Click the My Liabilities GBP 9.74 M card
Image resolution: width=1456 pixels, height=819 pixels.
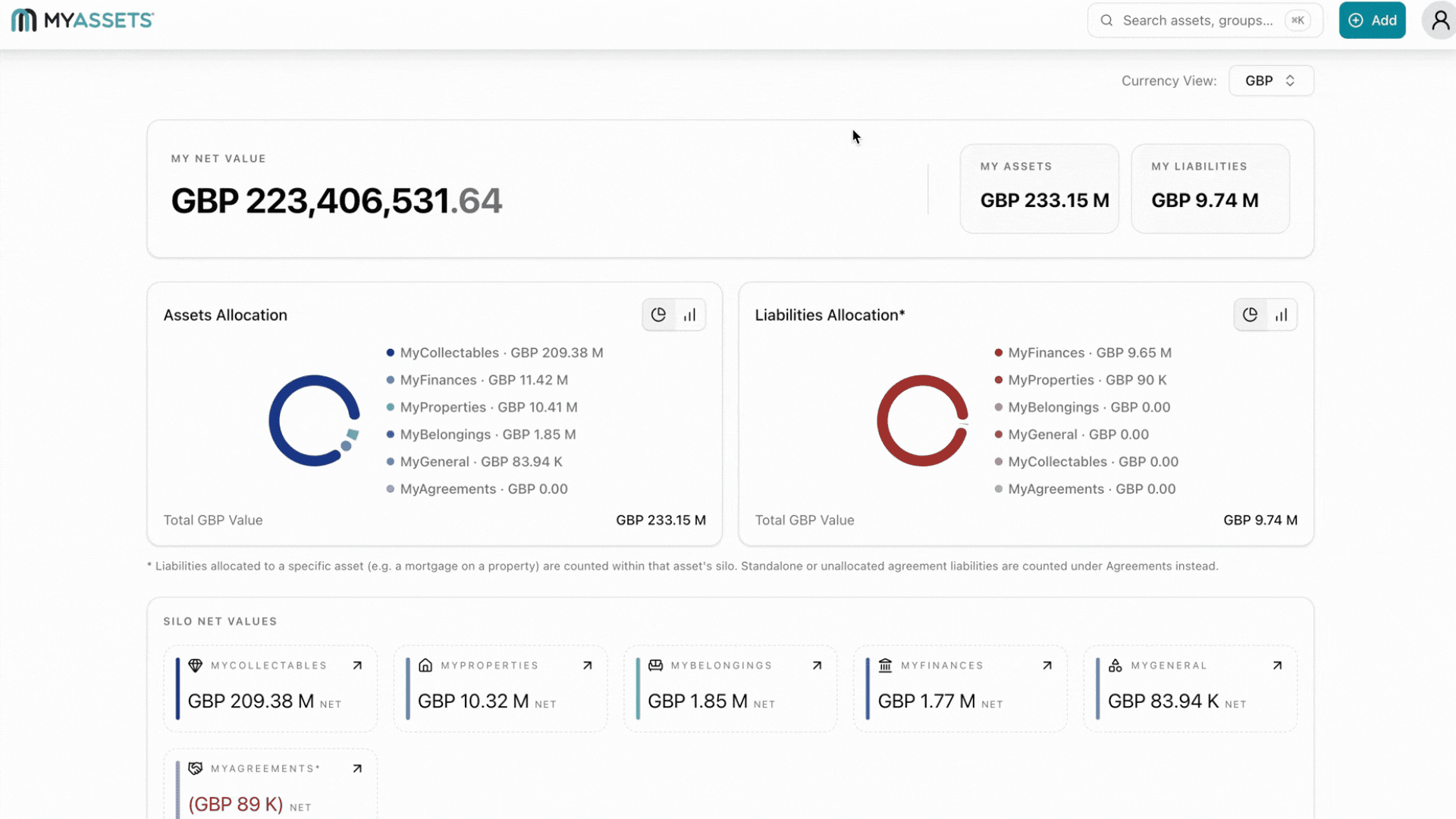[1210, 189]
